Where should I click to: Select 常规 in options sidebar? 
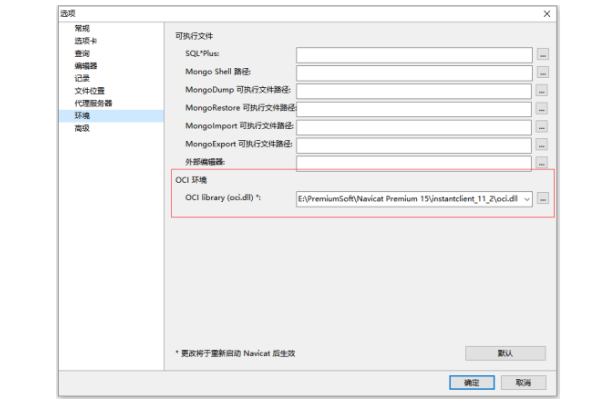pos(82,28)
